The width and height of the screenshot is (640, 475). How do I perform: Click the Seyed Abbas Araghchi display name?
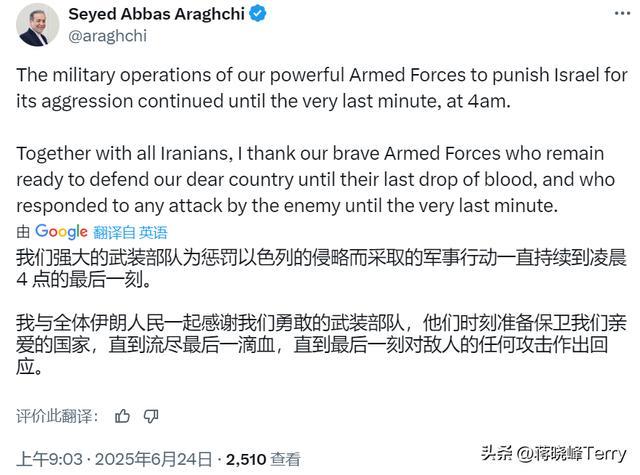(156, 14)
